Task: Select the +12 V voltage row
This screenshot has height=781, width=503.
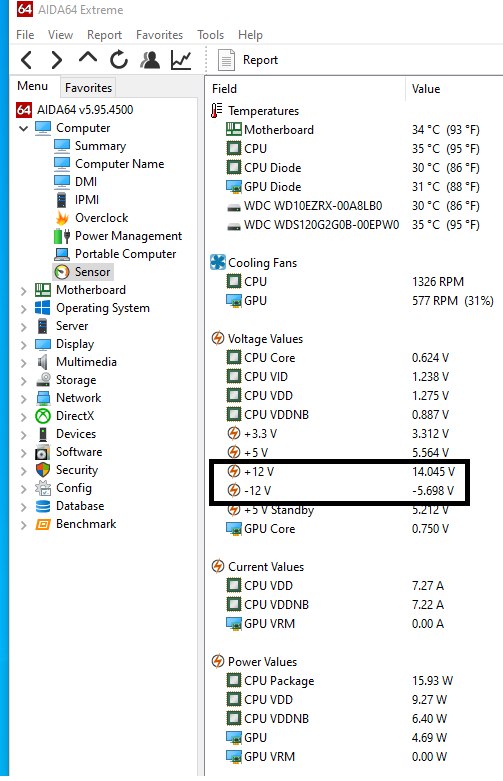Action: pyautogui.click(x=341, y=472)
